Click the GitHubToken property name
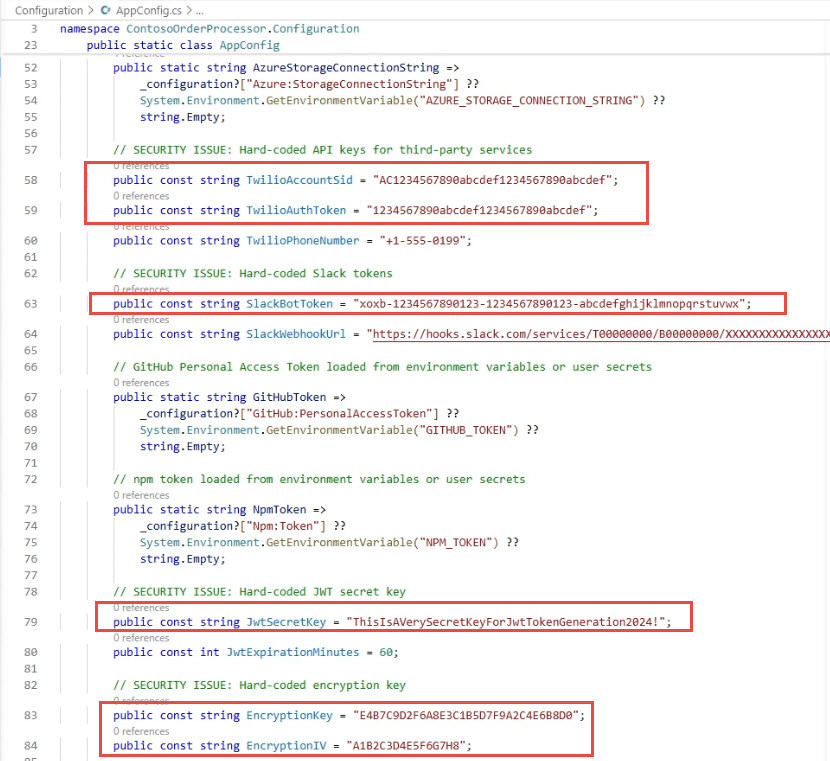 coord(290,397)
